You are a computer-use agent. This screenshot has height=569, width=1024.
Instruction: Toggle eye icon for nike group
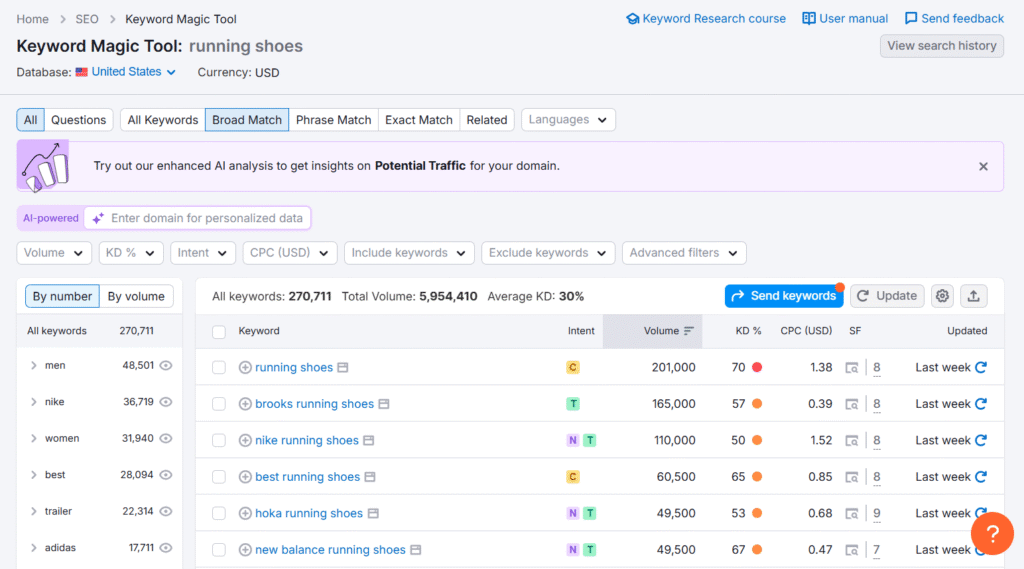click(166, 402)
